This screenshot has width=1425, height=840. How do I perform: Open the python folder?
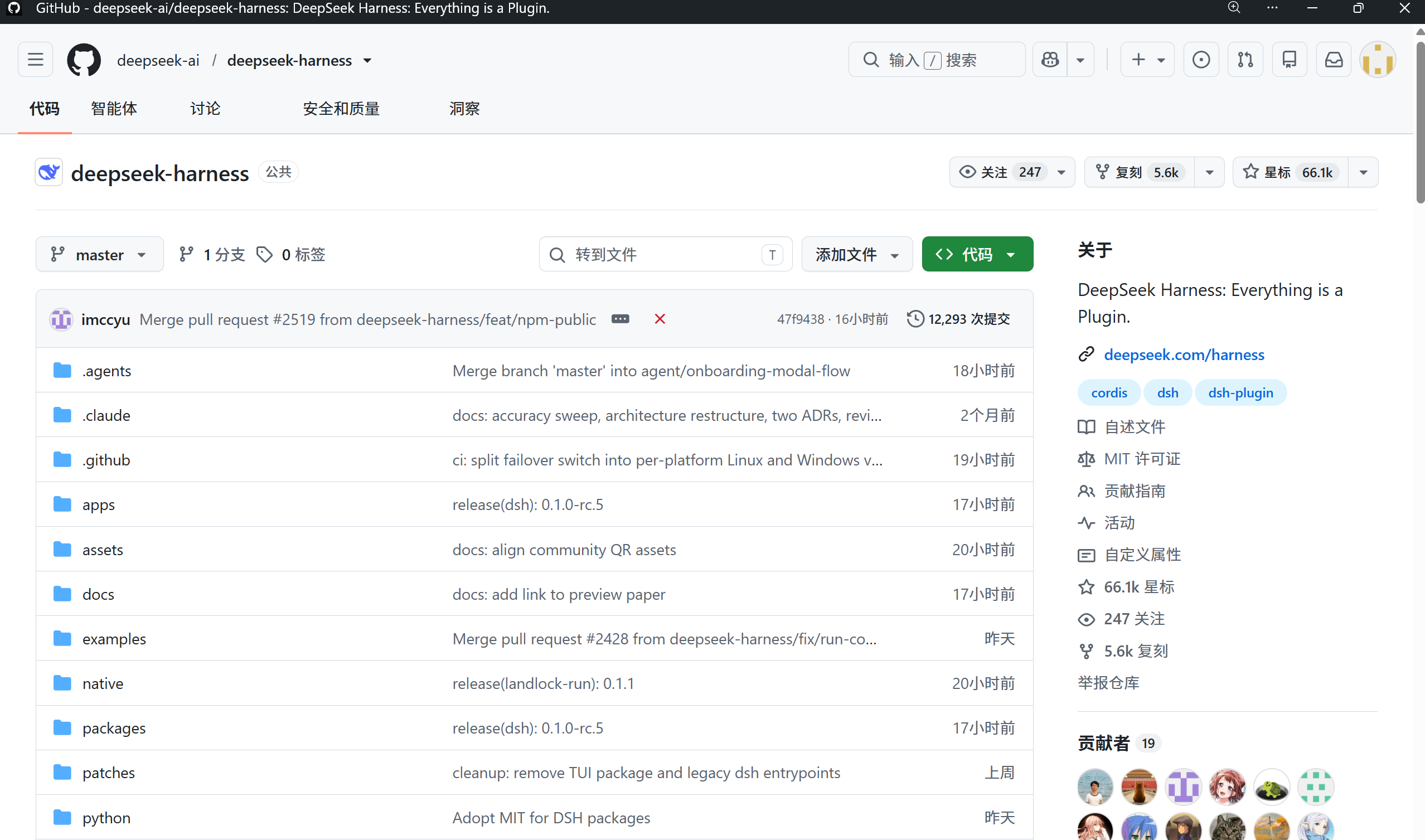pyautogui.click(x=106, y=818)
